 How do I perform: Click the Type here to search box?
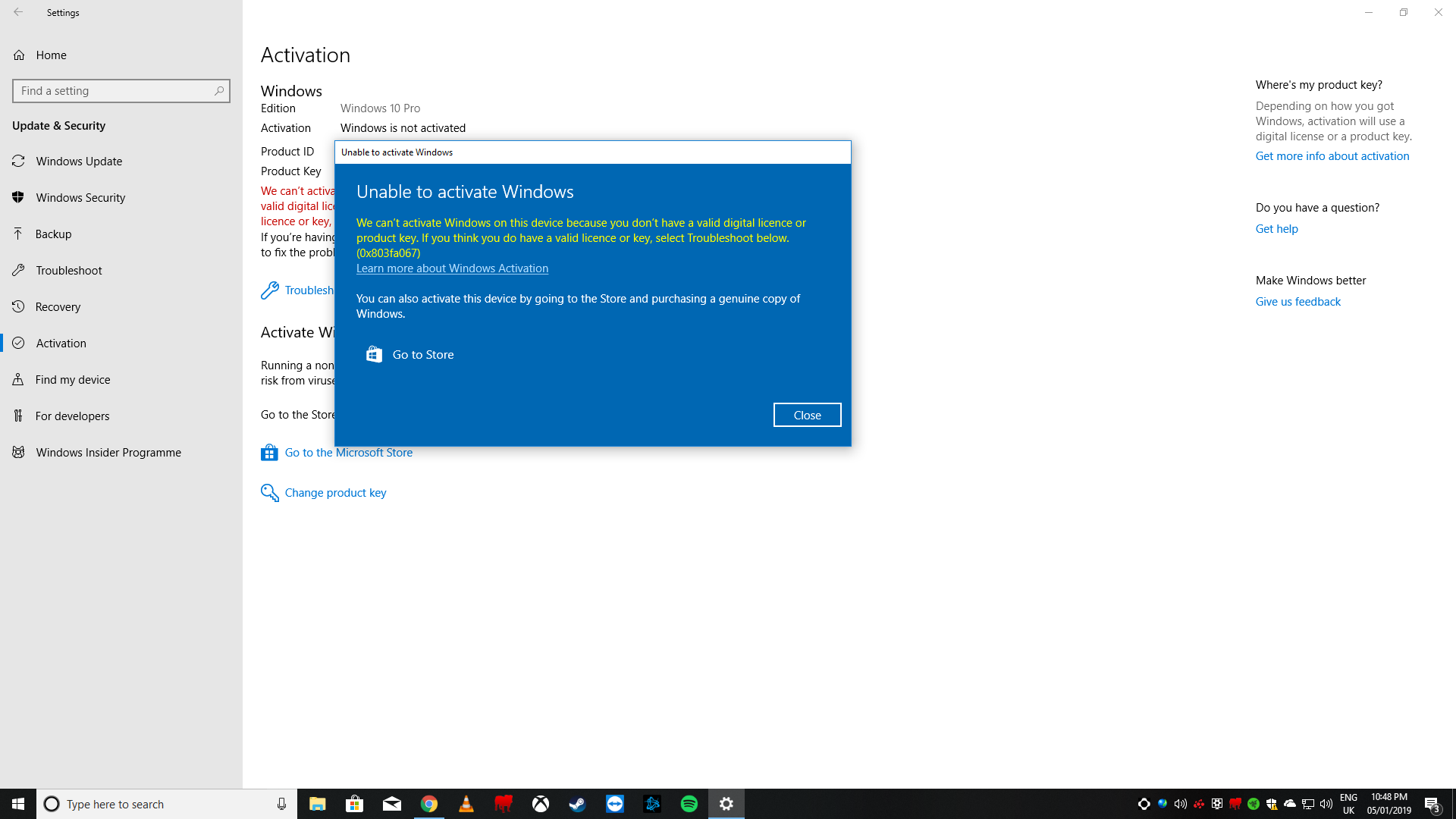pyautogui.click(x=167, y=804)
